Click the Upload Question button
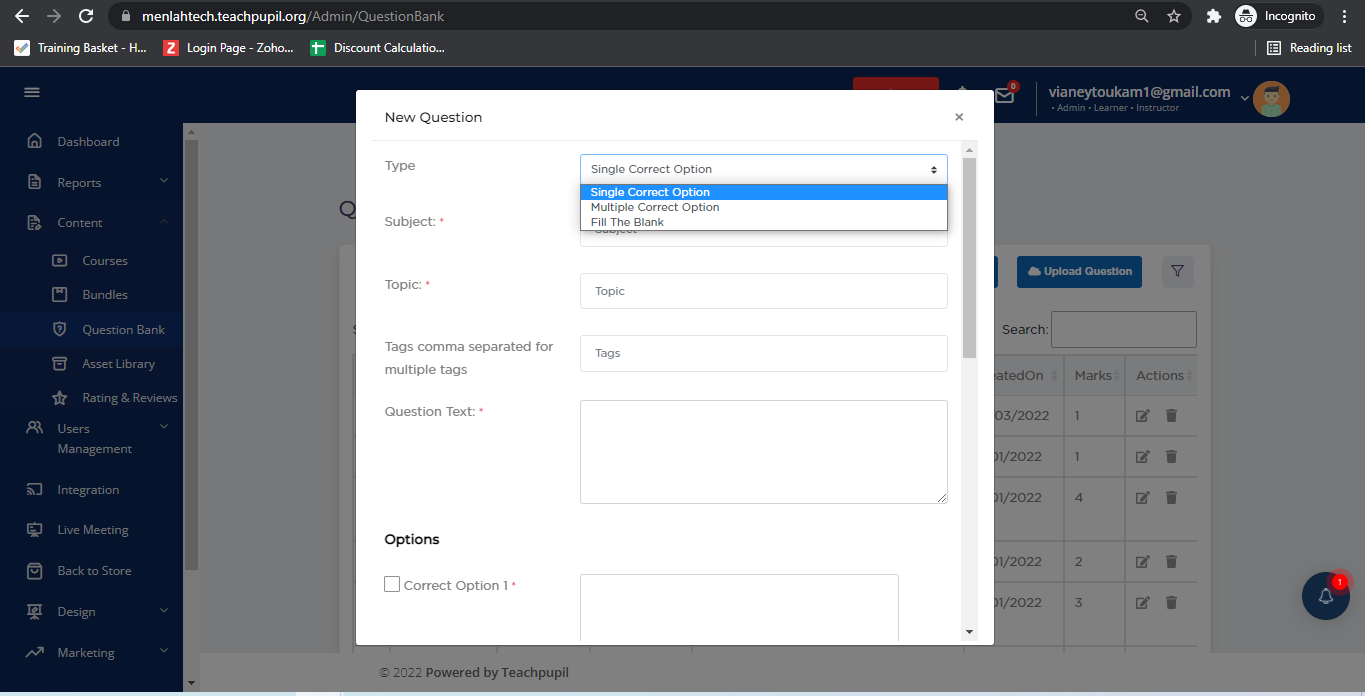1365x696 pixels. click(x=1079, y=272)
